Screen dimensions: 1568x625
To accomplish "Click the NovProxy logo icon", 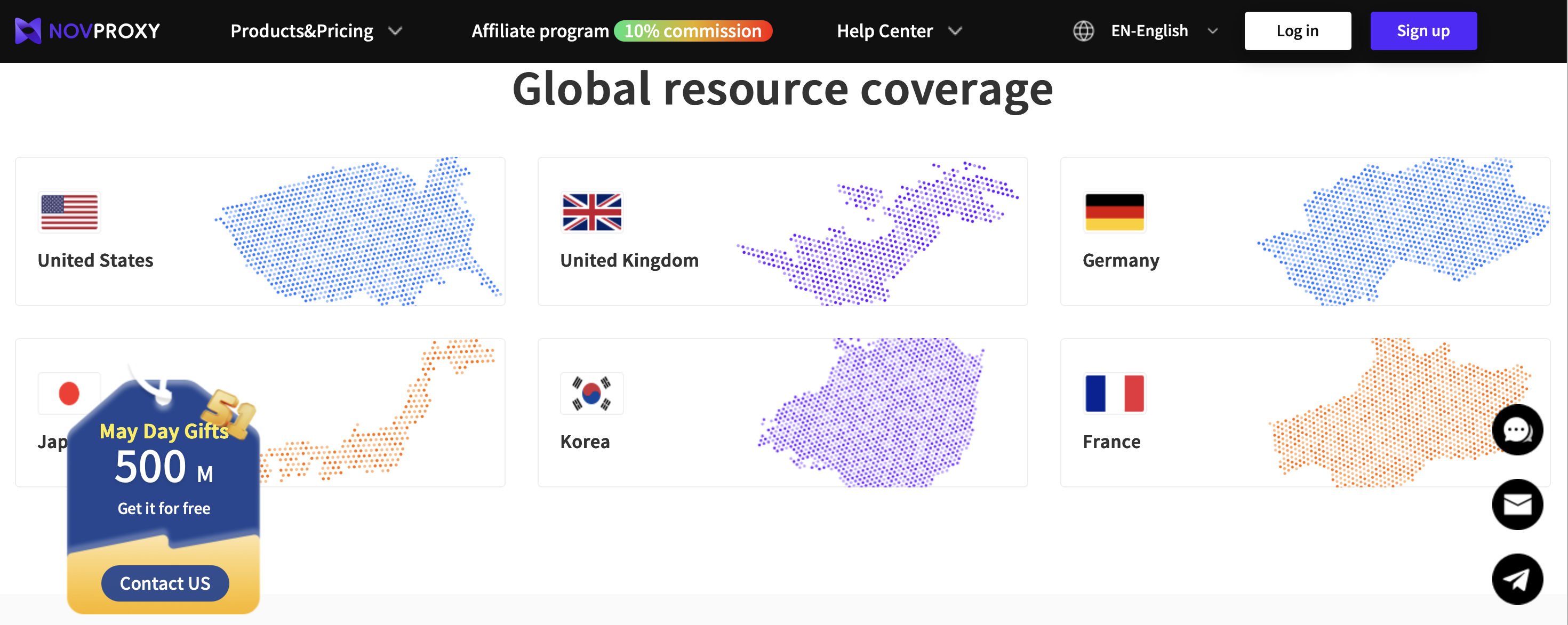I will pyautogui.click(x=27, y=30).
